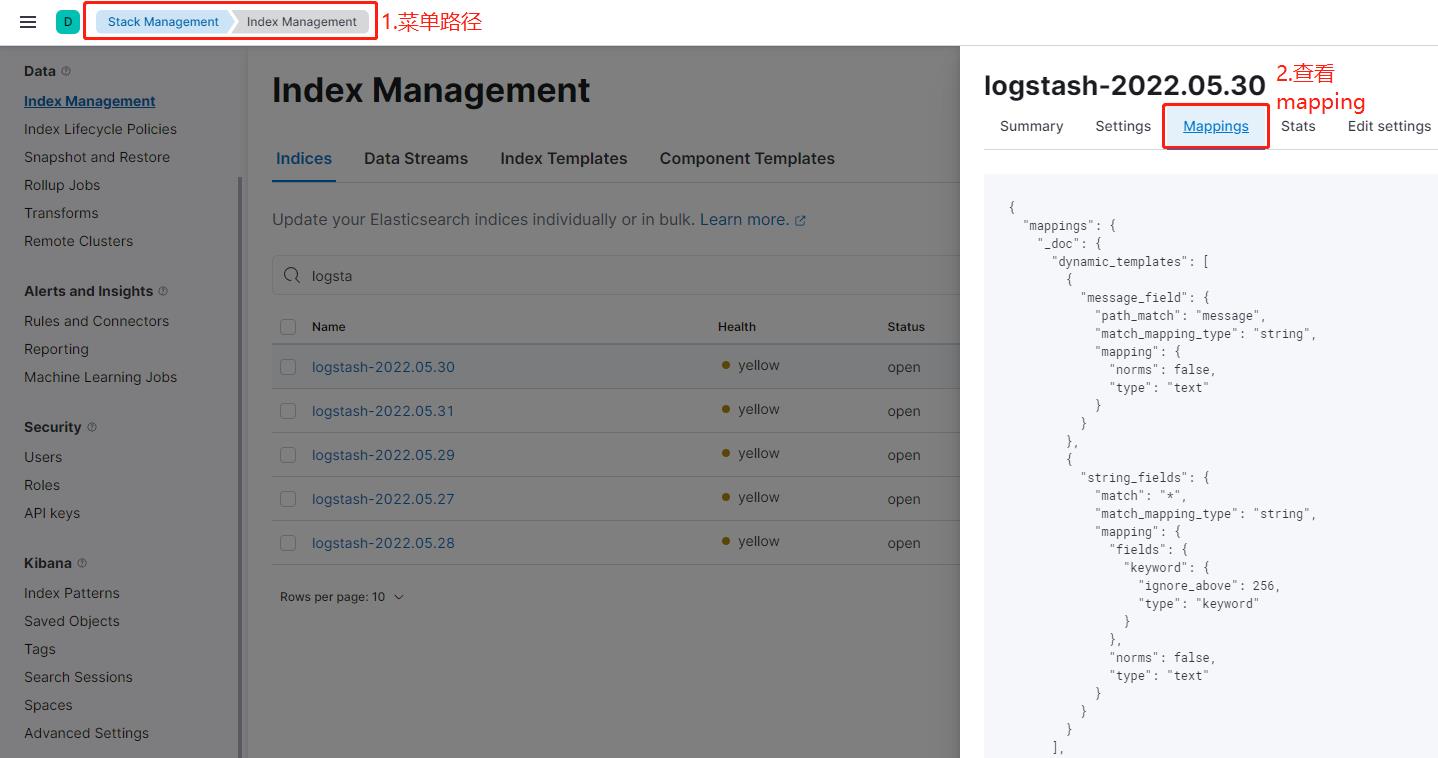Open Users under Security
Image resolution: width=1438 pixels, height=758 pixels.
pos(43,457)
